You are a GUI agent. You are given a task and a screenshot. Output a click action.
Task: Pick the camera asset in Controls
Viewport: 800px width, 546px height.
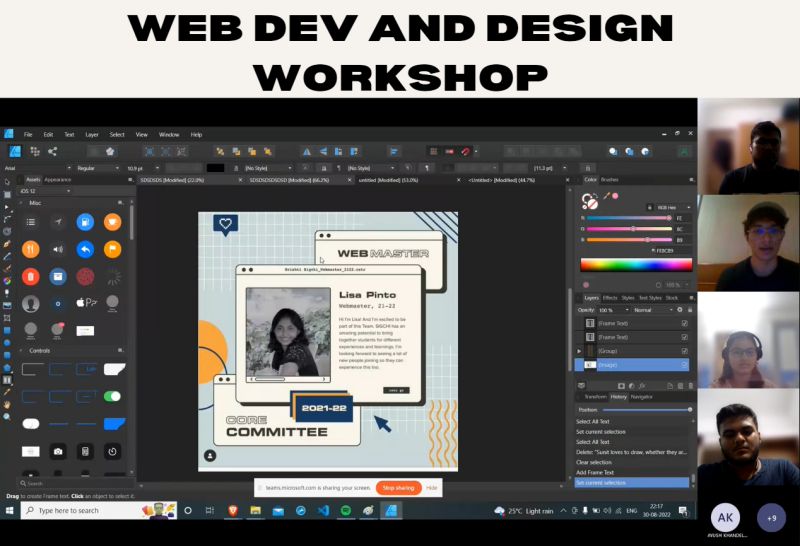coord(58,452)
